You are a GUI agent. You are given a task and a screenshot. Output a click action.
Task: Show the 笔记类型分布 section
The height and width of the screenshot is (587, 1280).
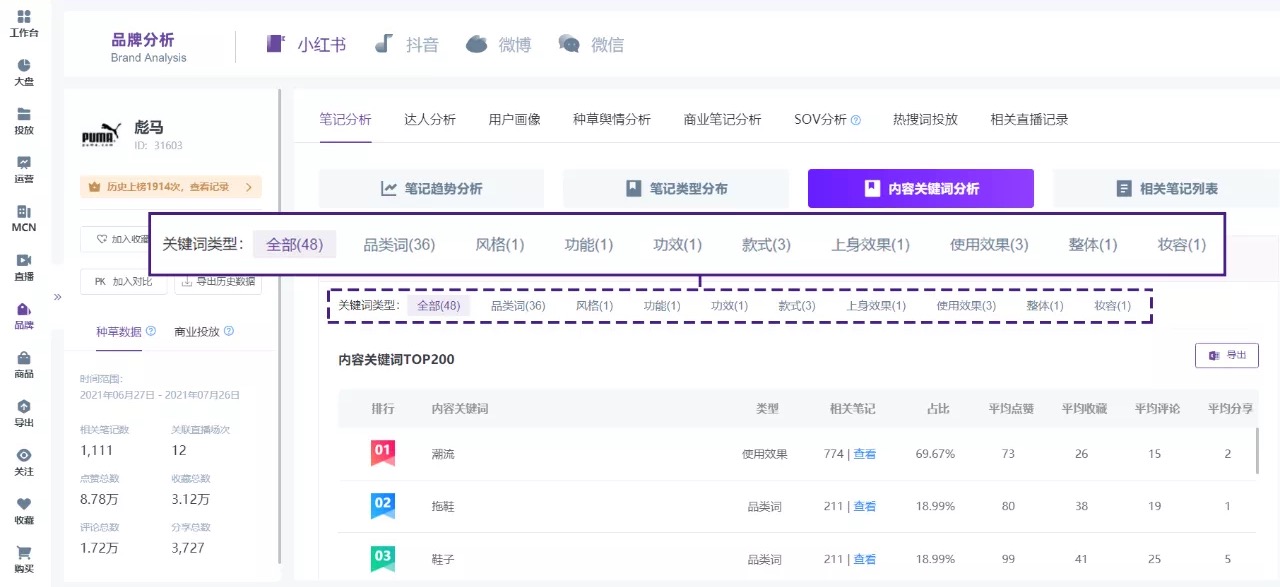point(676,188)
